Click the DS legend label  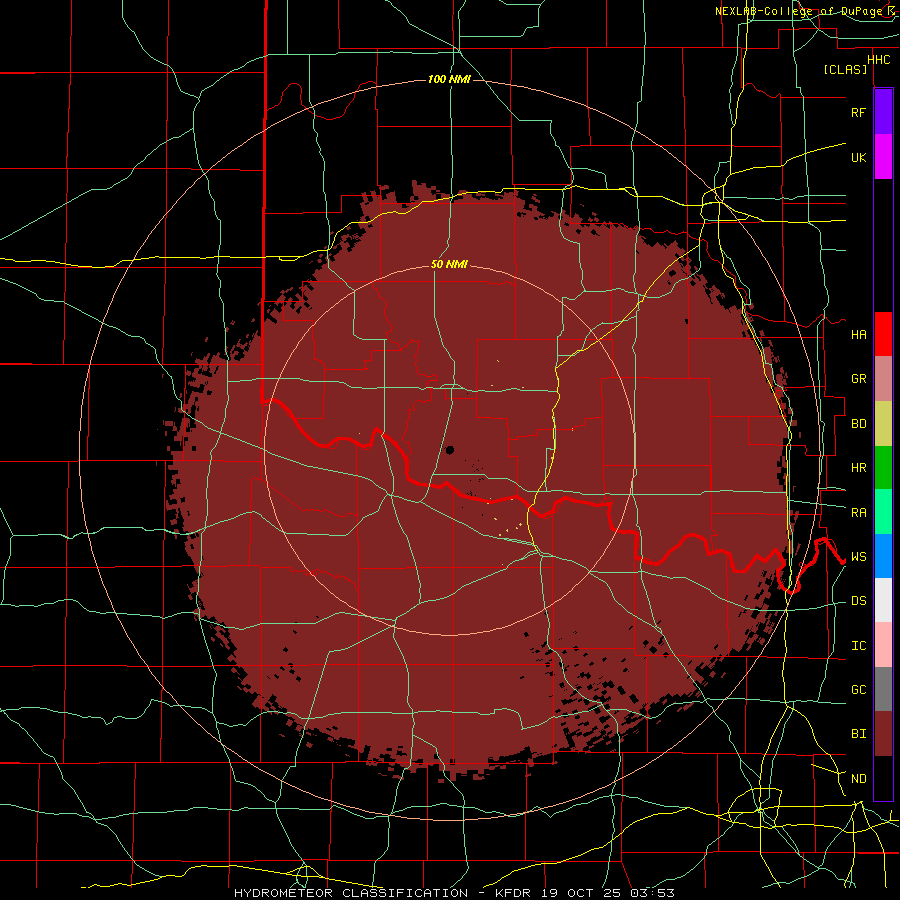pos(859,601)
